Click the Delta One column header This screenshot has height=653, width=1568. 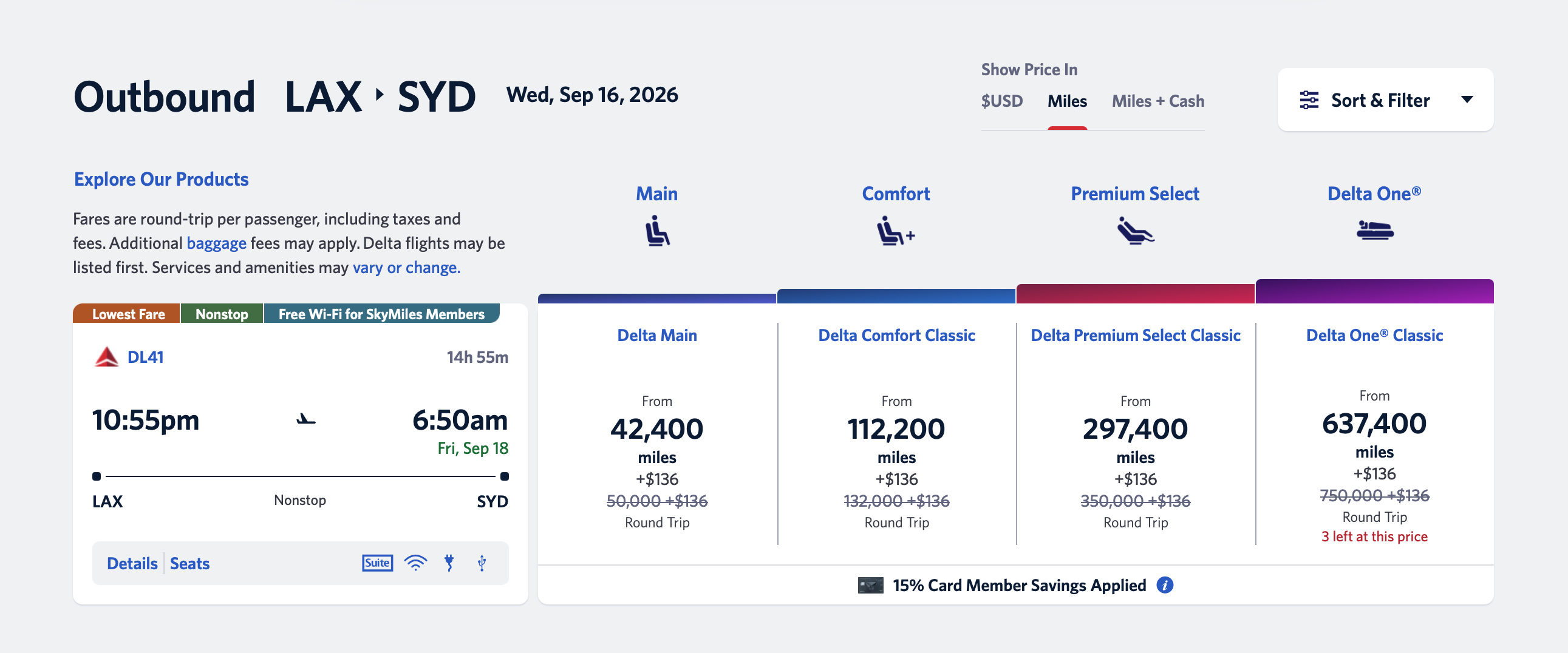(1374, 194)
